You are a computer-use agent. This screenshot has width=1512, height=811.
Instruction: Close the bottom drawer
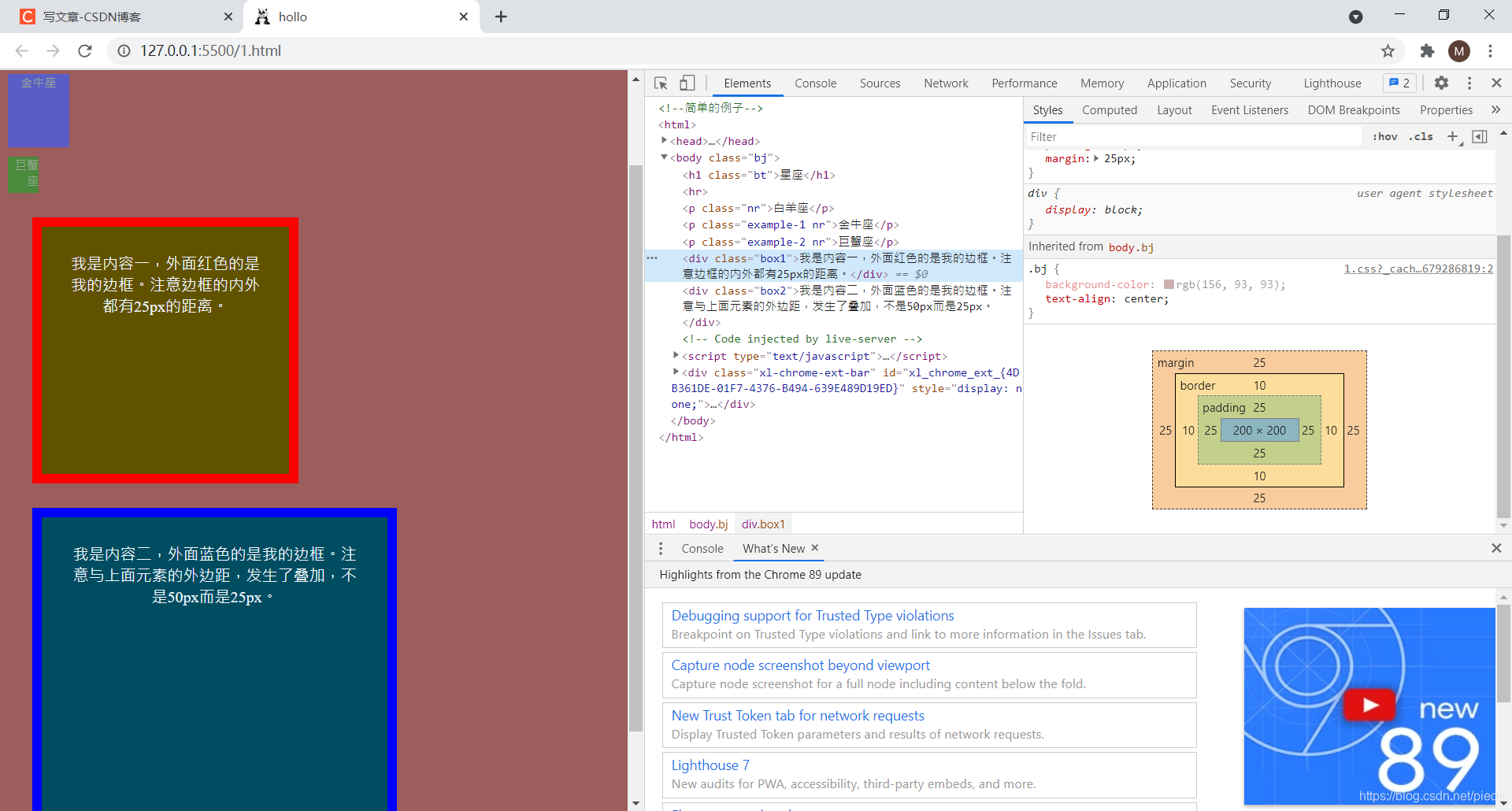(x=1496, y=548)
